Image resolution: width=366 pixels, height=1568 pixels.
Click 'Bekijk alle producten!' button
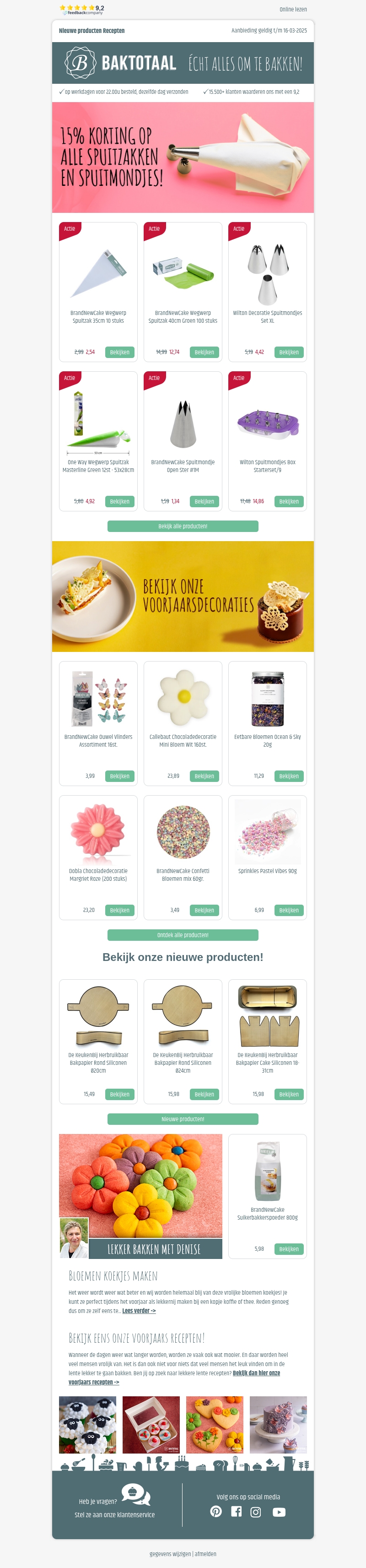click(x=183, y=526)
